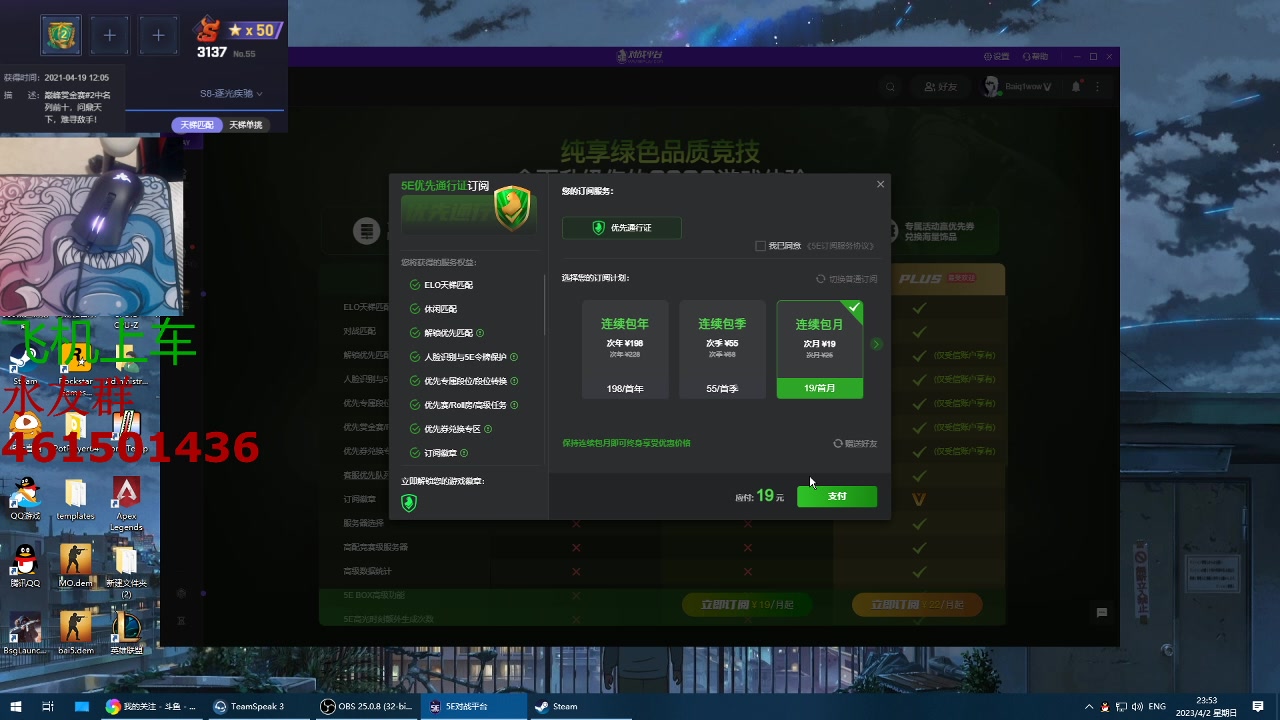Open 设置 settings in 5E title bar

click(997, 57)
